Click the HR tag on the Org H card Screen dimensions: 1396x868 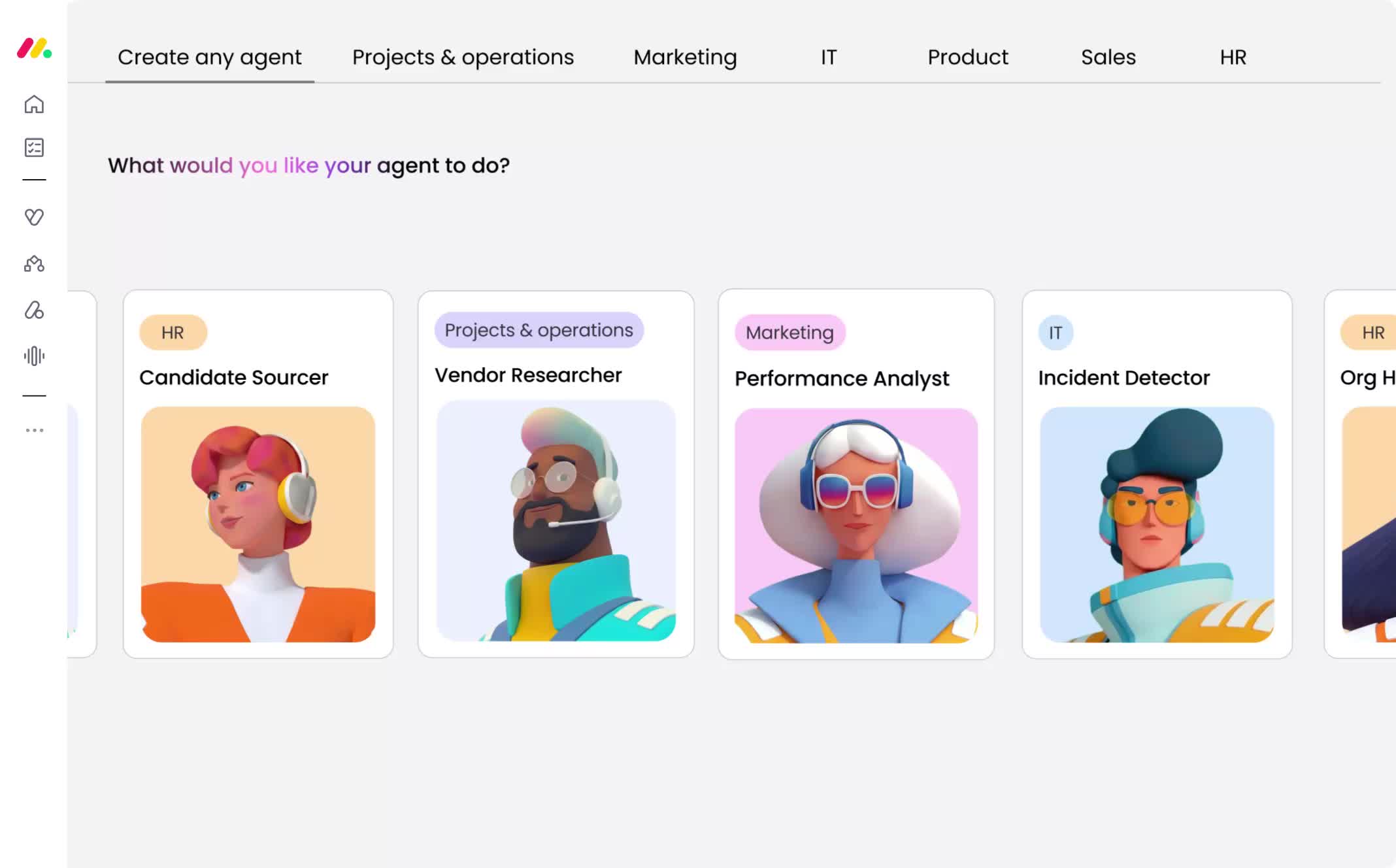1369,333
